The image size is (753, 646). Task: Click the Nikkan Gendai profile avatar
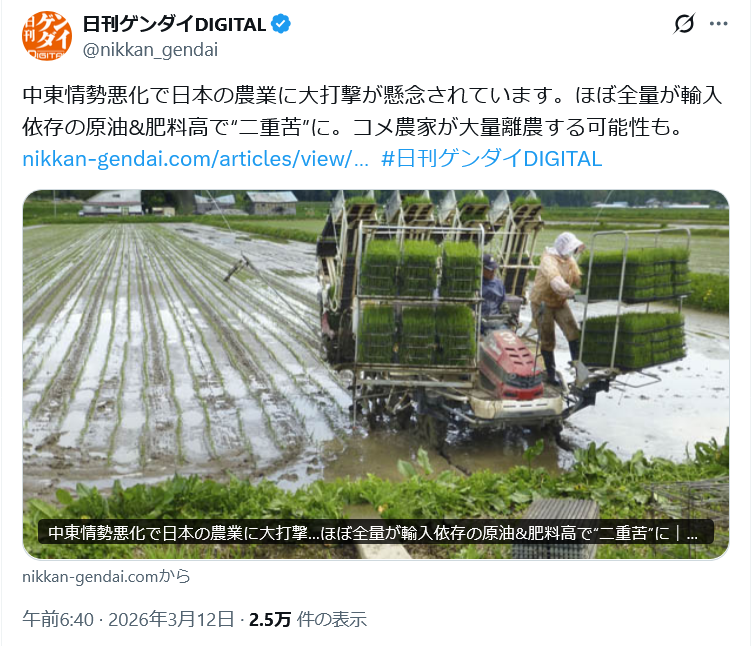tap(47, 36)
